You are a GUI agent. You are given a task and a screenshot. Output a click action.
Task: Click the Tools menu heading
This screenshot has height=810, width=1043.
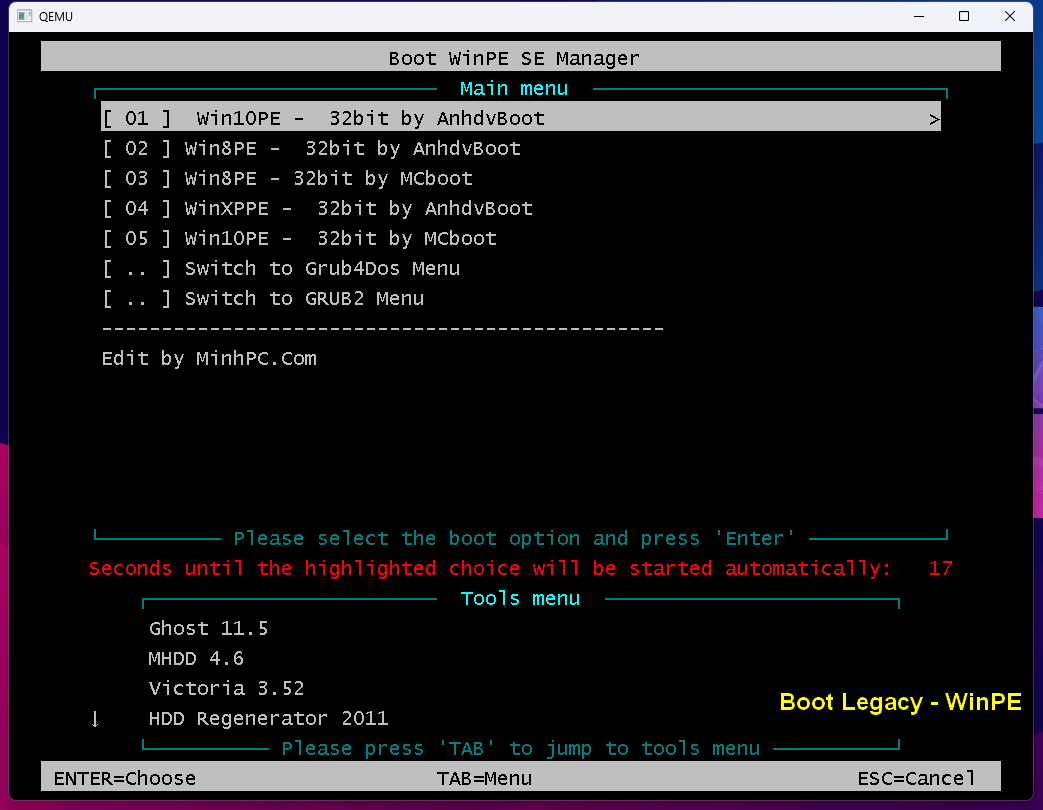point(520,599)
